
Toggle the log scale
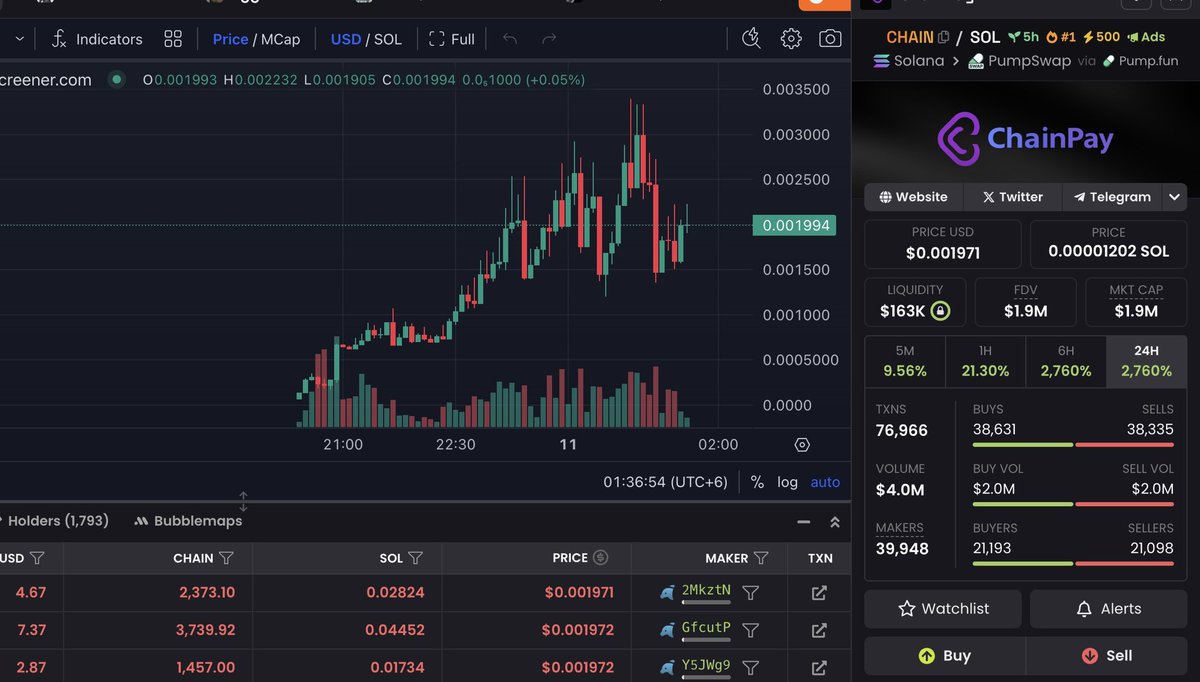pyautogui.click(x=788, y=482)
